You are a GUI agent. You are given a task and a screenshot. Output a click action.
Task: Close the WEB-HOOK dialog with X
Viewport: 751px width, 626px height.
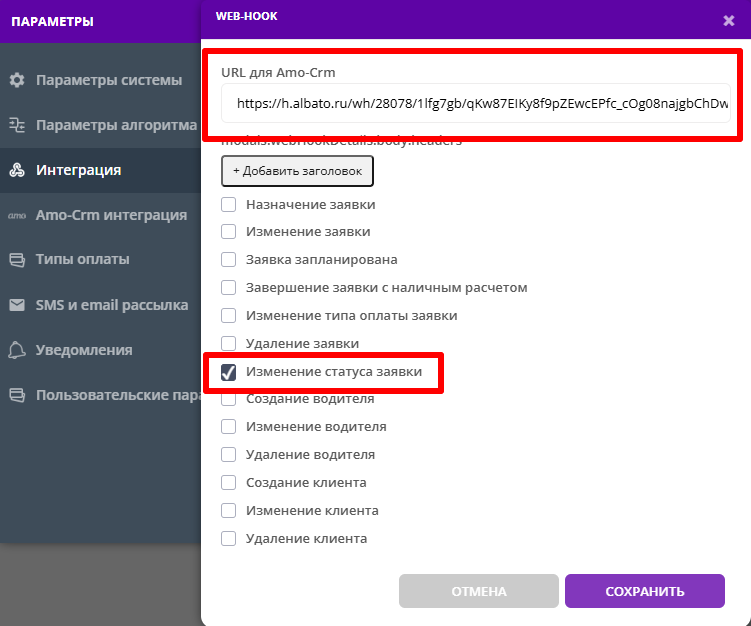click(728, 20)
